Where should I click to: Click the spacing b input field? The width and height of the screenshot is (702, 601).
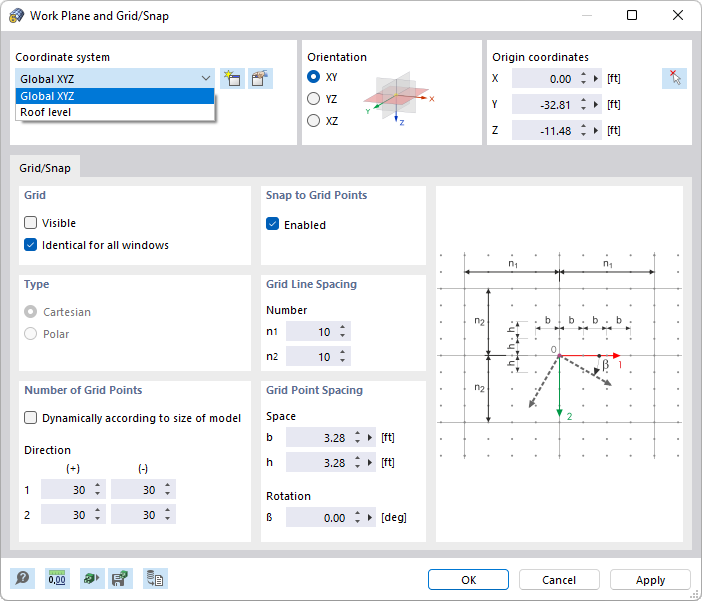pos(318,437)
